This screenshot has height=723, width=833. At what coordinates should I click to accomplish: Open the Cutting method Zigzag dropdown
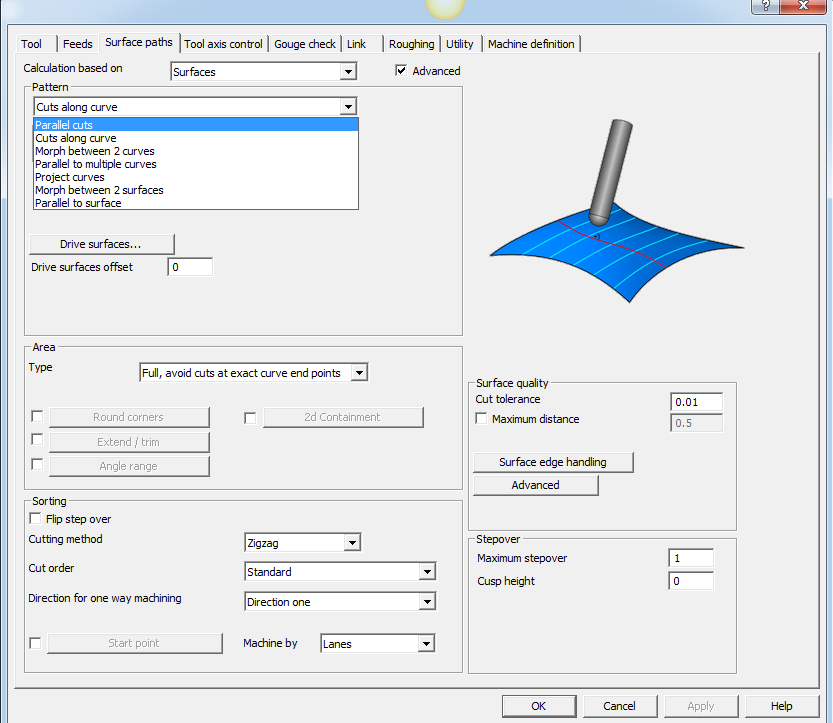point(352,543)
